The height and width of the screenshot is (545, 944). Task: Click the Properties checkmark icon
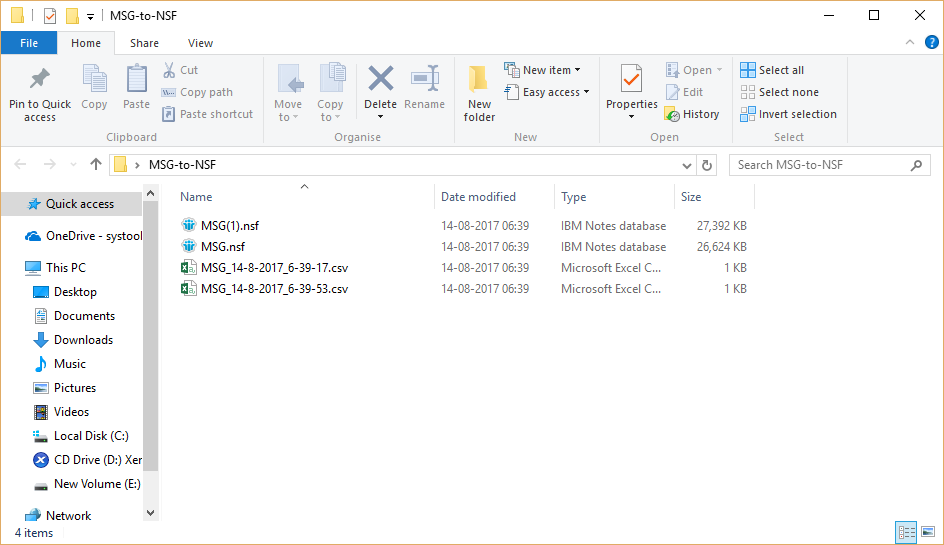point(632,79)
